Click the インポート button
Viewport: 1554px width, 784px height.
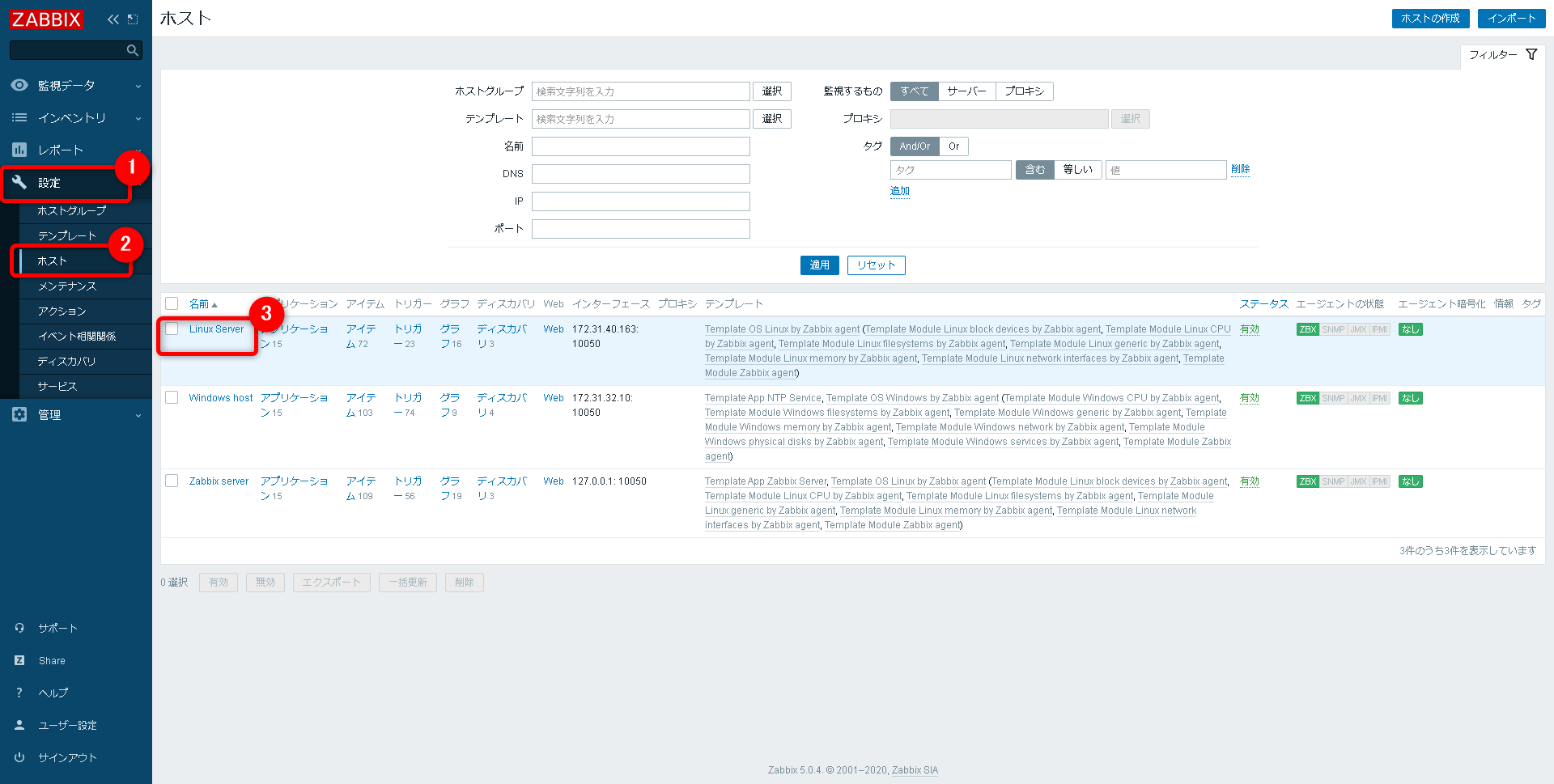(1511, 19)
